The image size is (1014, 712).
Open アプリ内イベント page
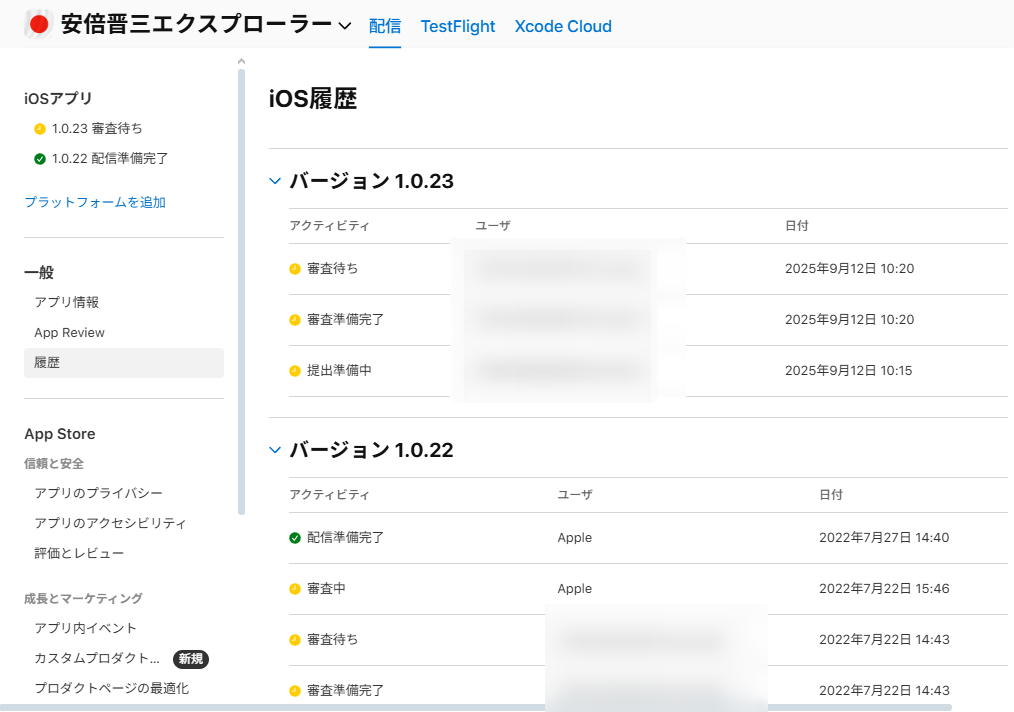tap(85, 628)
